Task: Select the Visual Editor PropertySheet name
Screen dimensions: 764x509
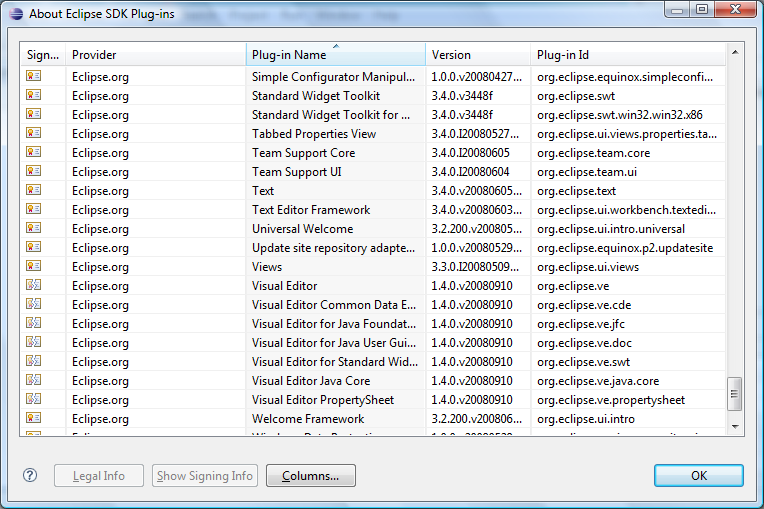Action: coord(323,400)
